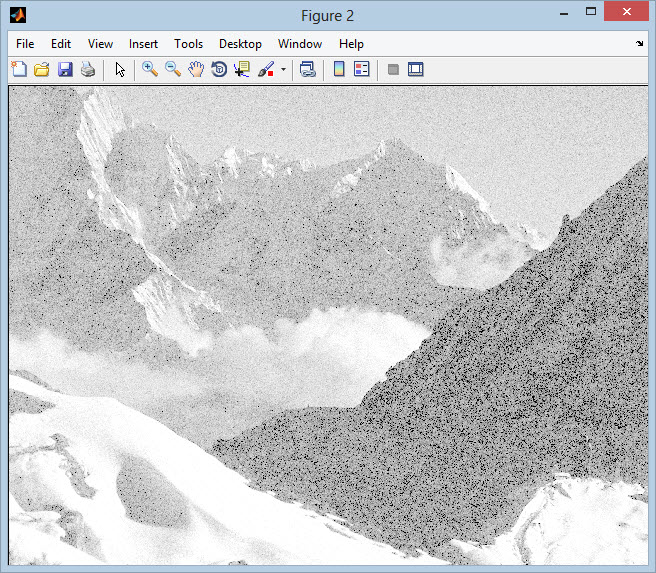Viewport: 656px width, 573px height.
Task: Choose the Rotate 3D tool
Action: tap(219, 69)
